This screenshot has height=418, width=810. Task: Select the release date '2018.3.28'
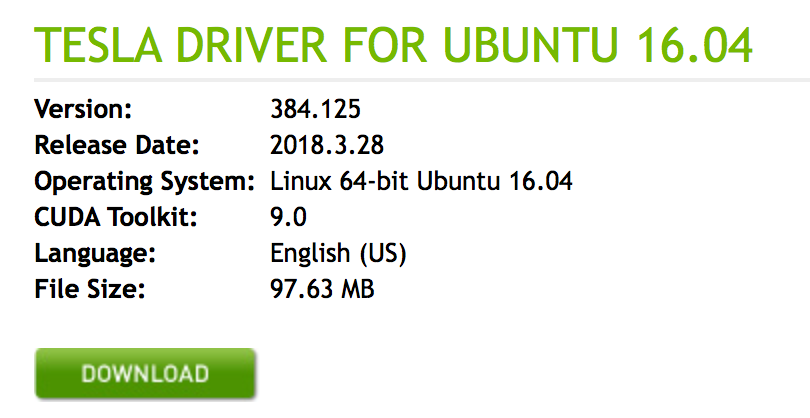(327, 145)
